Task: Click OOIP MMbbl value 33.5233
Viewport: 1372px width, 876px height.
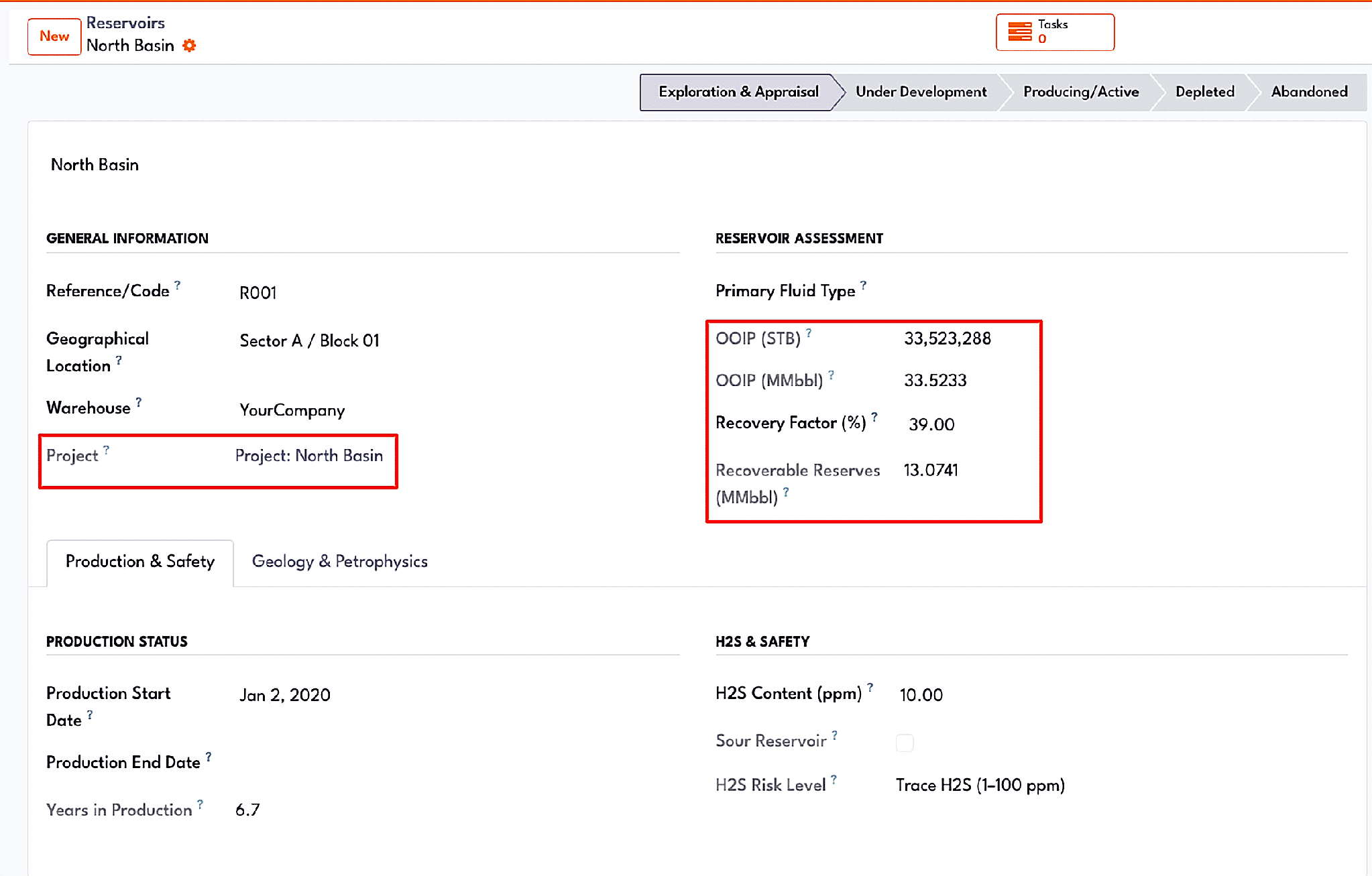Action: pos(935,381)
